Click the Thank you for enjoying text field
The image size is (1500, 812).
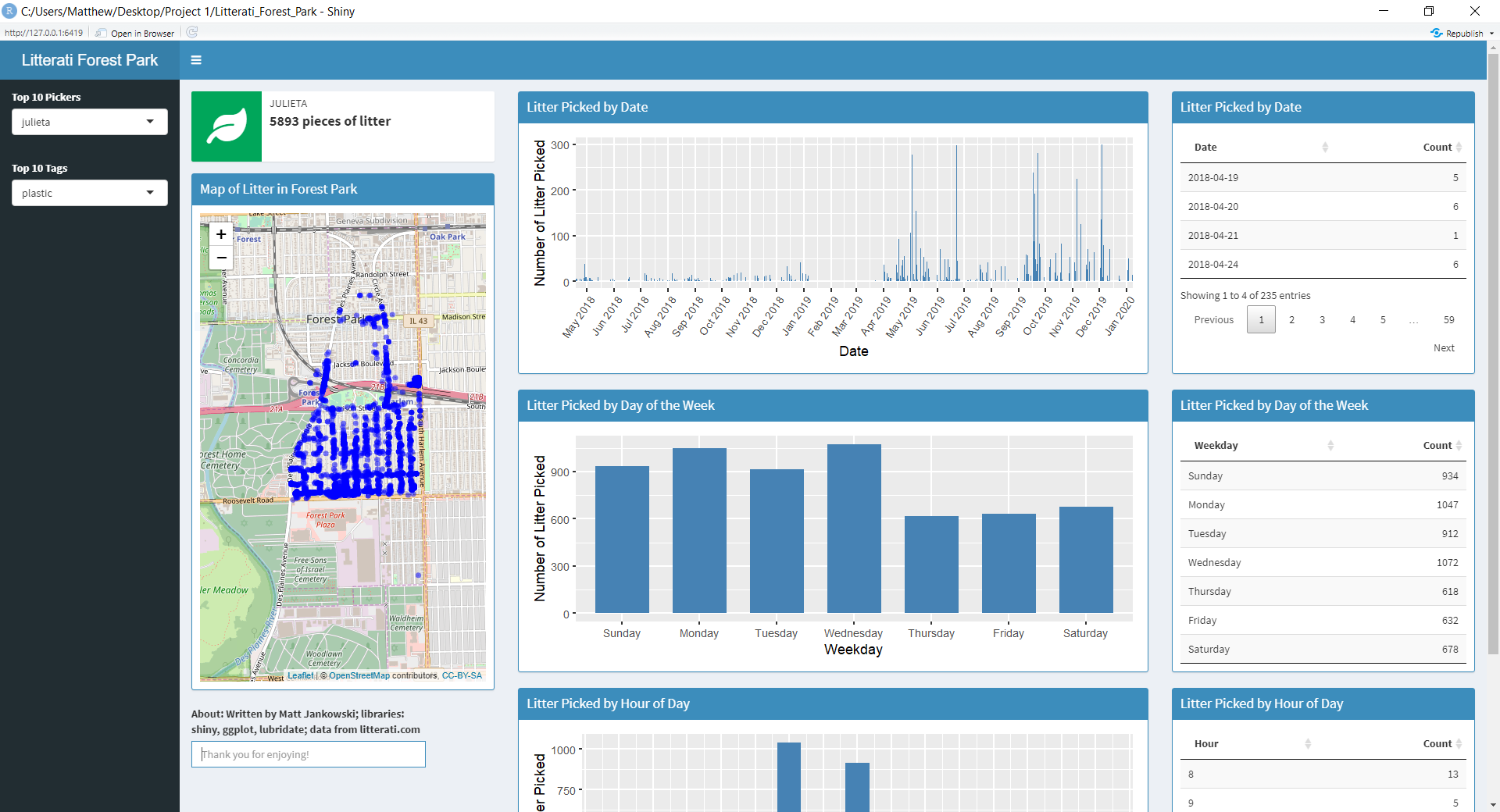coord(309,754)
